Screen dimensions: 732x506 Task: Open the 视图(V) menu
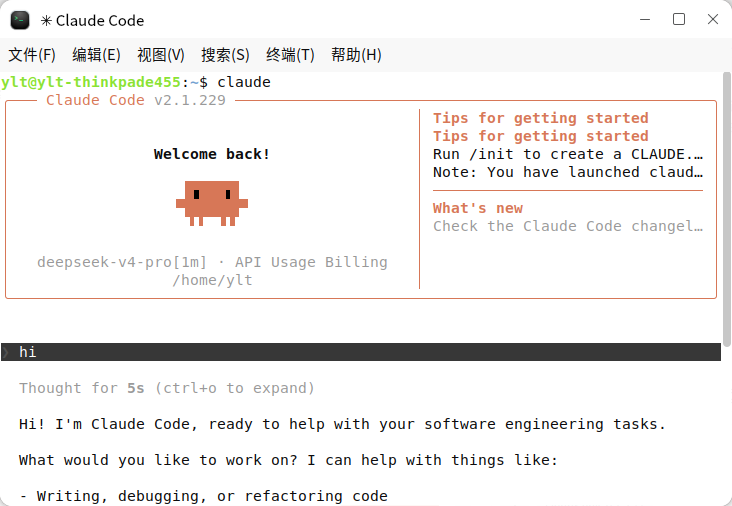click(x=161, y=55)
